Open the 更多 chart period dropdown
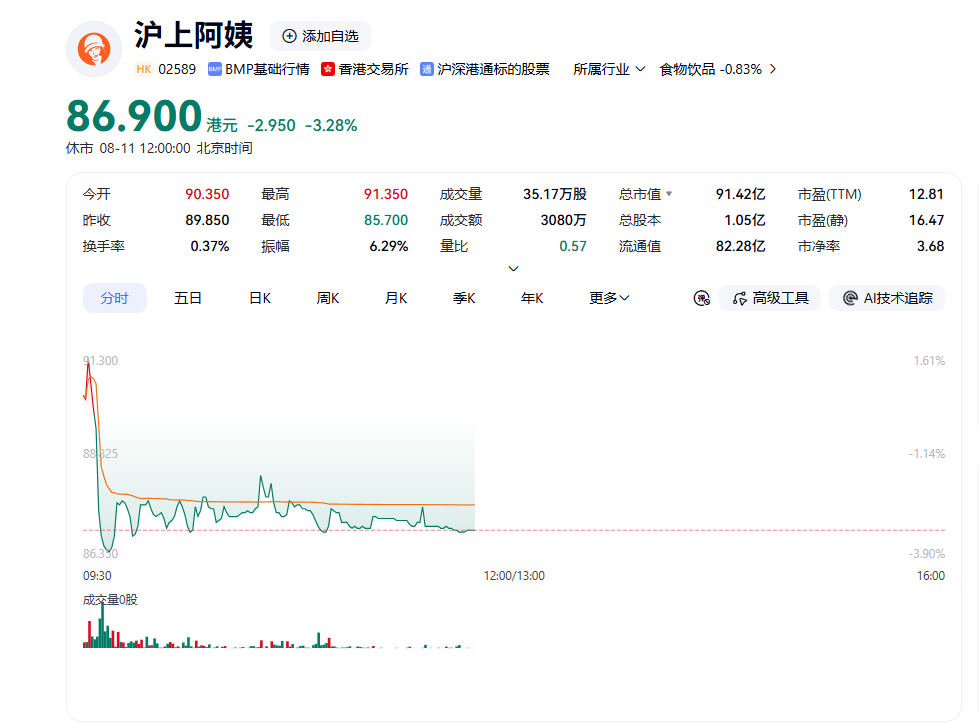 pos(609,298)
